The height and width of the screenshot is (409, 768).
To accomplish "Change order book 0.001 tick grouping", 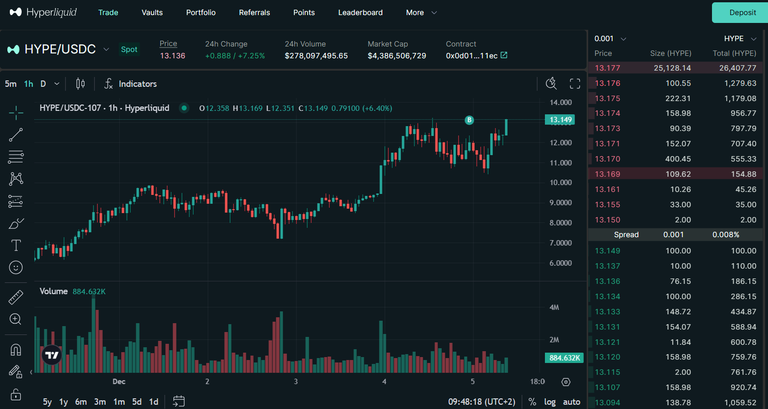I will (610, 39).
